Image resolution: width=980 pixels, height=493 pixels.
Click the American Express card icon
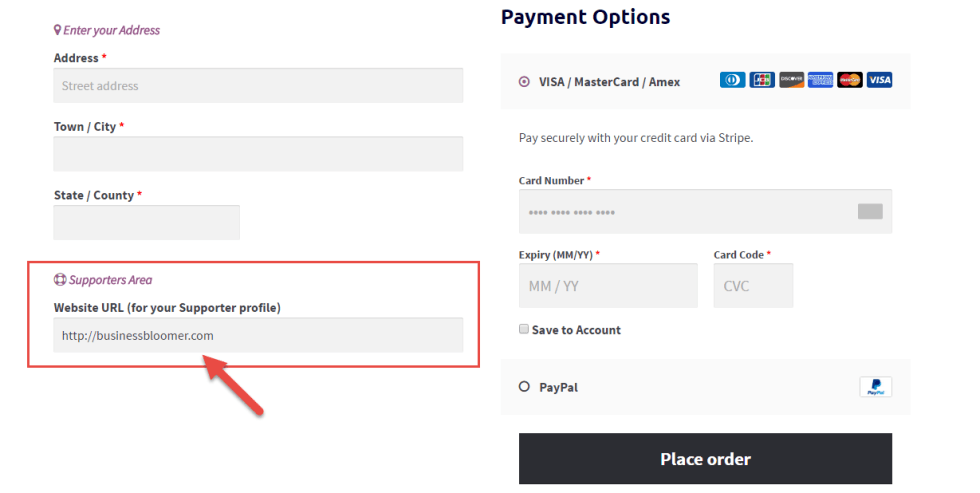click(x=821, y=80)
